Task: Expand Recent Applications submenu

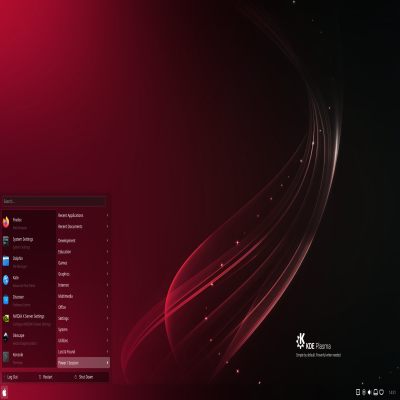Action: click(84, 216)
